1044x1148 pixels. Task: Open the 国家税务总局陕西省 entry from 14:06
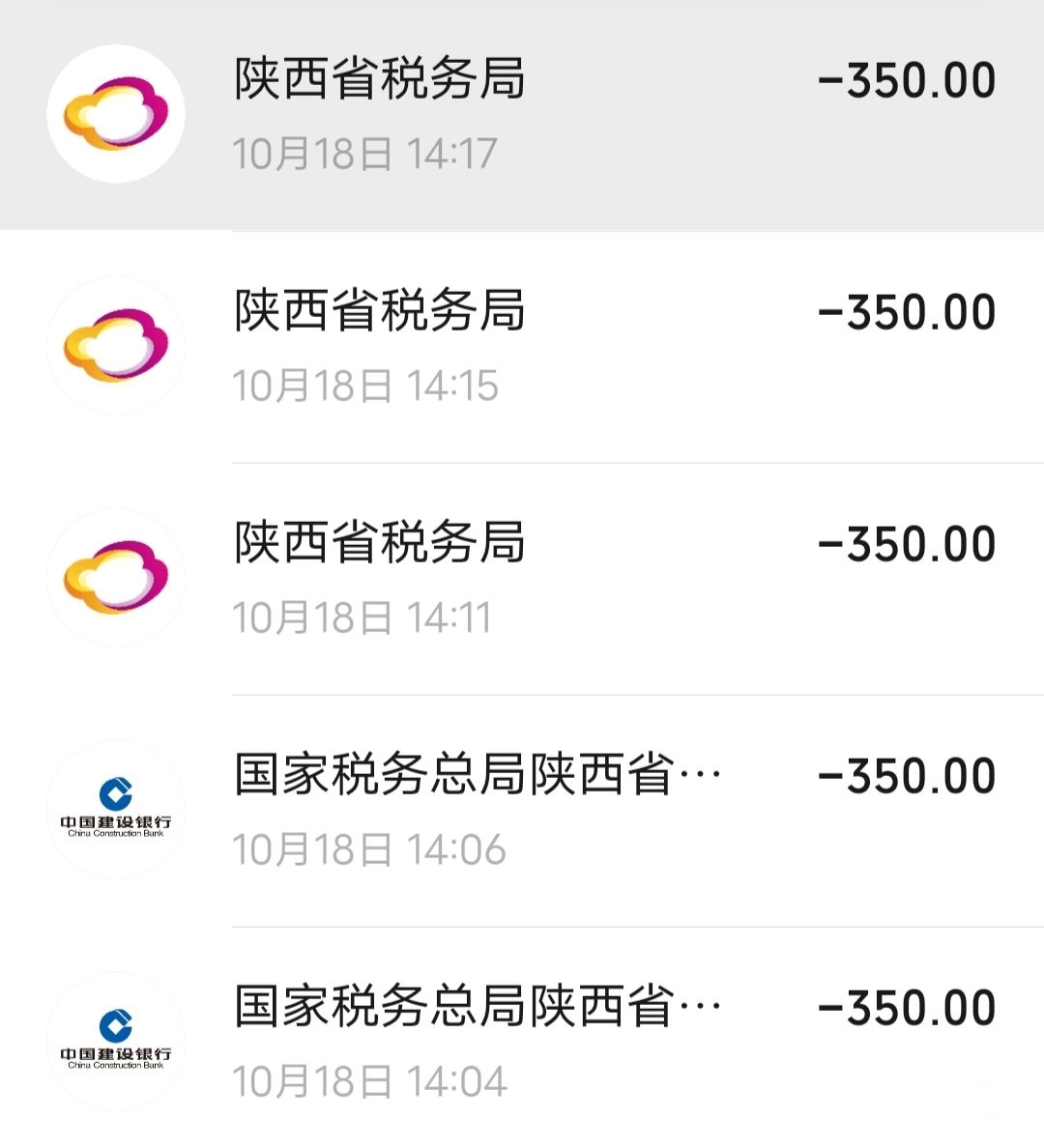[x=478, y=775]
